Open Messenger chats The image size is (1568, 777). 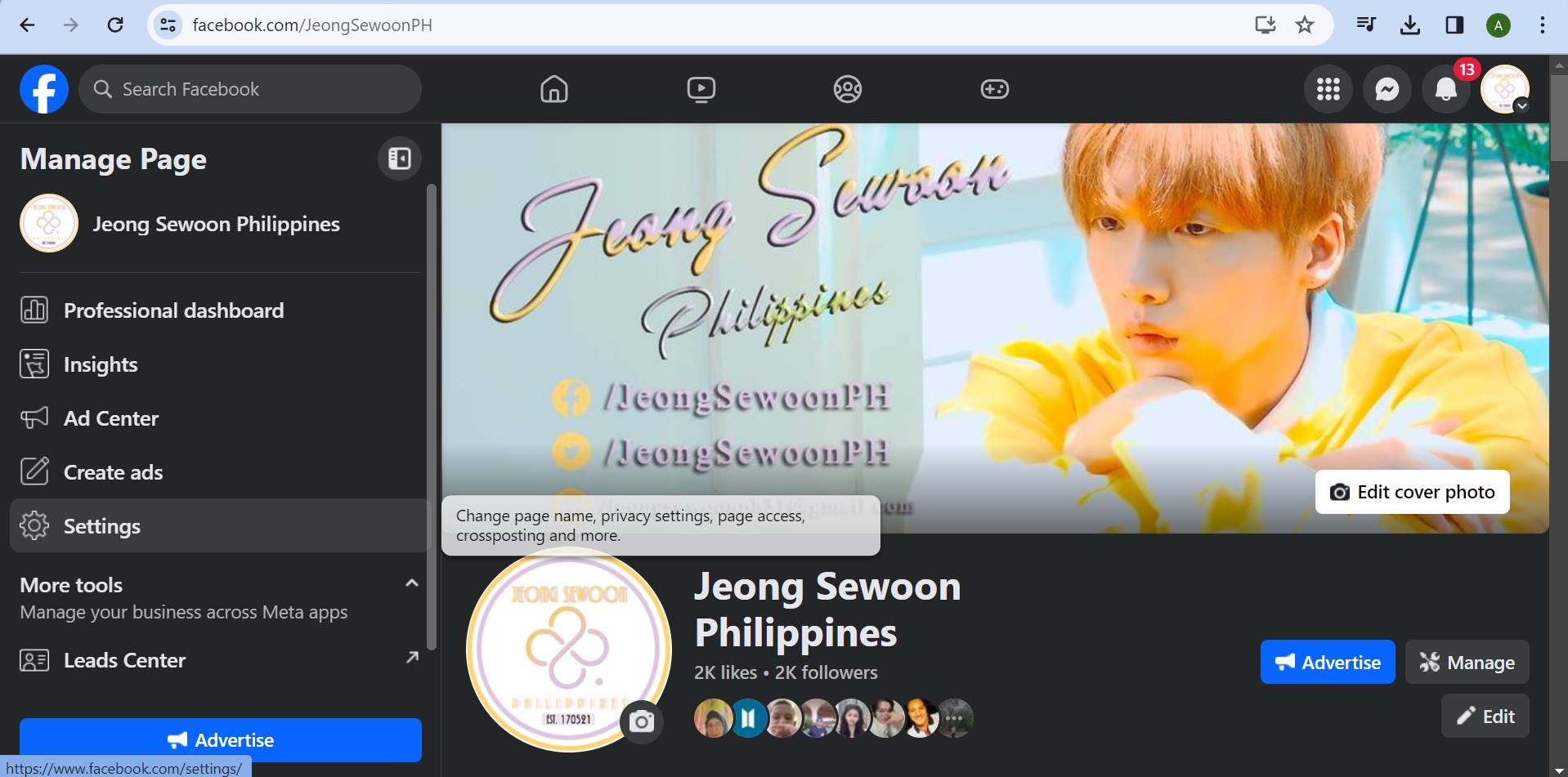pos(1387,89)
